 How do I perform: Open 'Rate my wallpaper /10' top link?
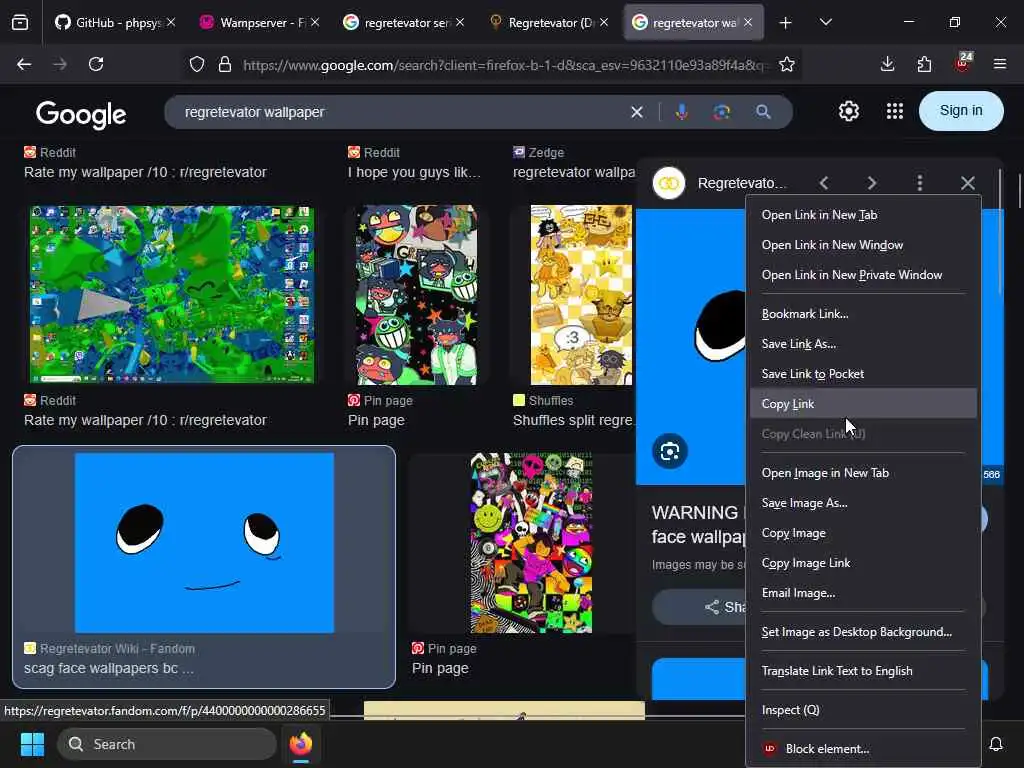tap(146, 172)
